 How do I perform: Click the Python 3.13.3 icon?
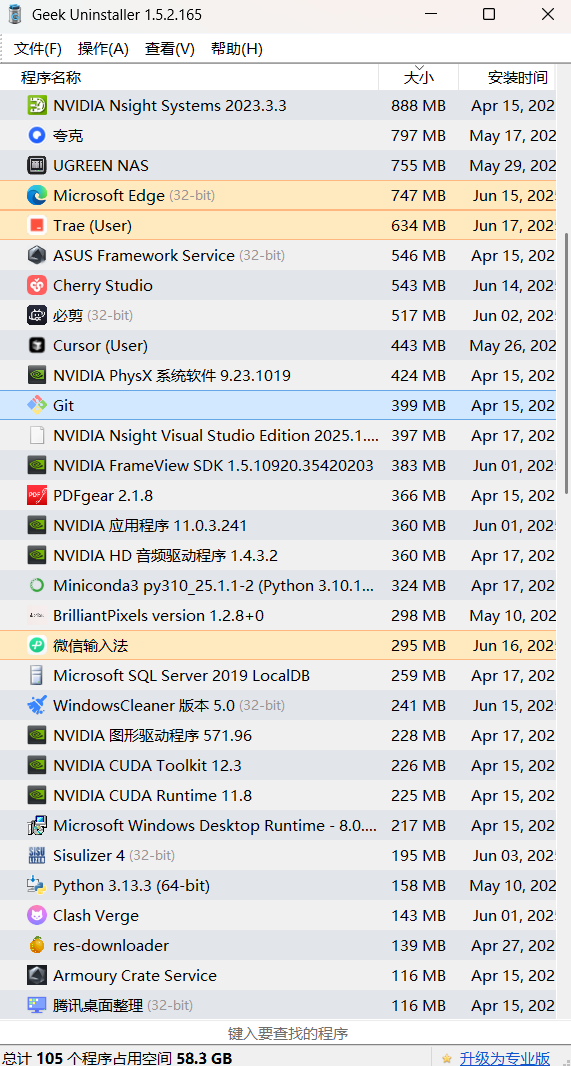pos(37,885)
